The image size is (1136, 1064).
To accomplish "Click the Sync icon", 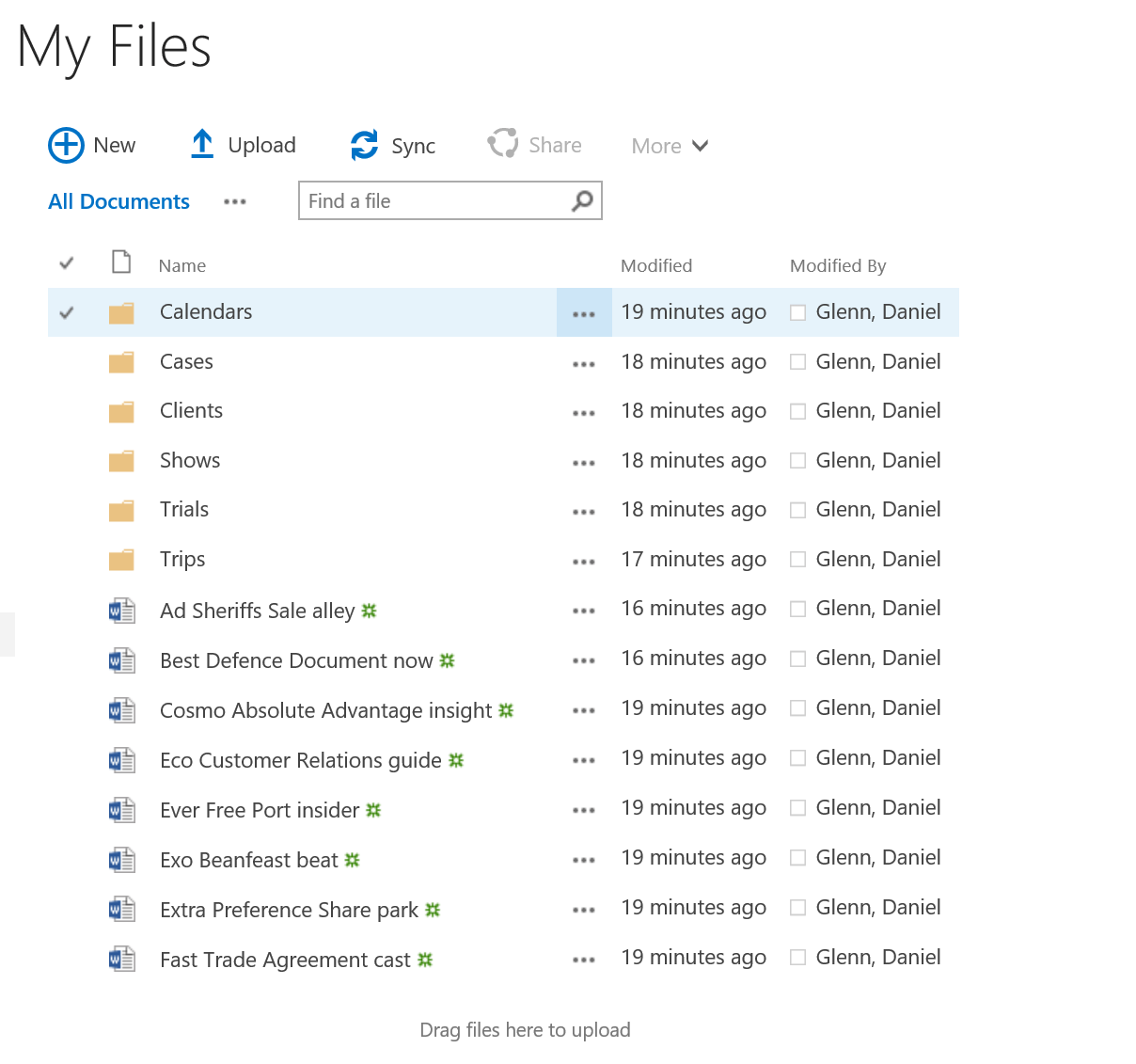I will [363, 145].
